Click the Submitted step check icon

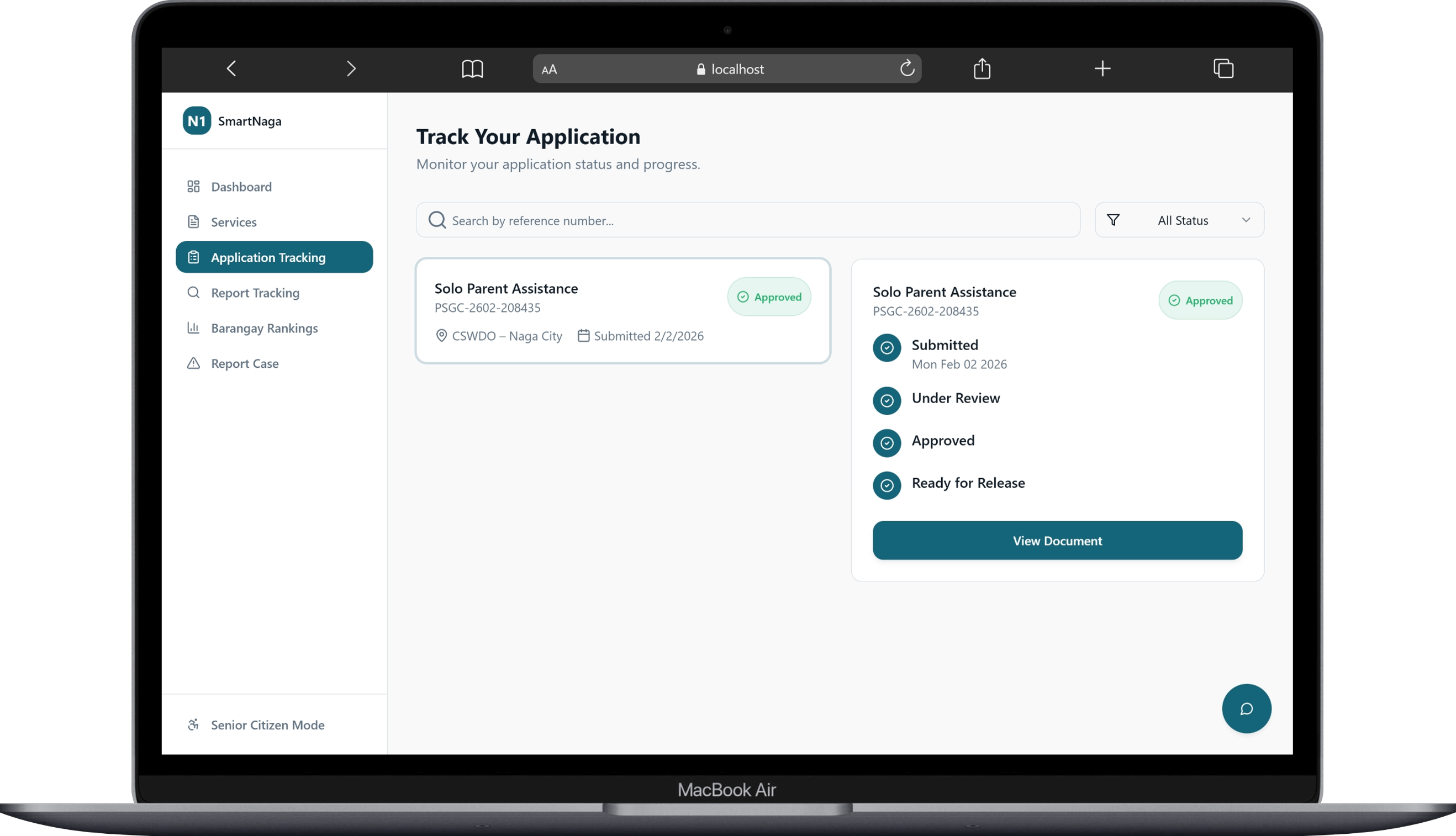[887, 348]
